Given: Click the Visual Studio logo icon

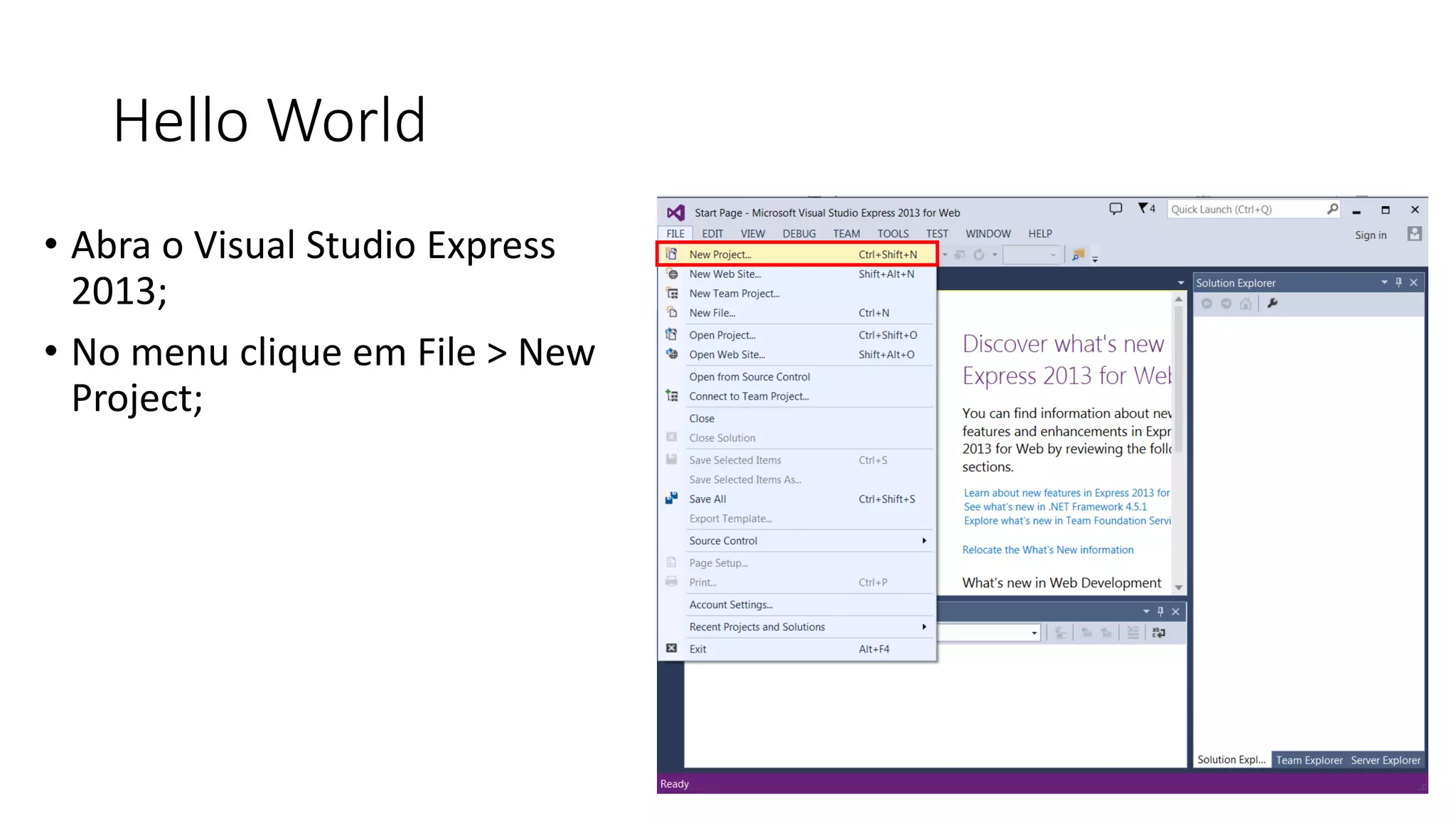Looking at the screenshot, I should click(x=675, y=213).
